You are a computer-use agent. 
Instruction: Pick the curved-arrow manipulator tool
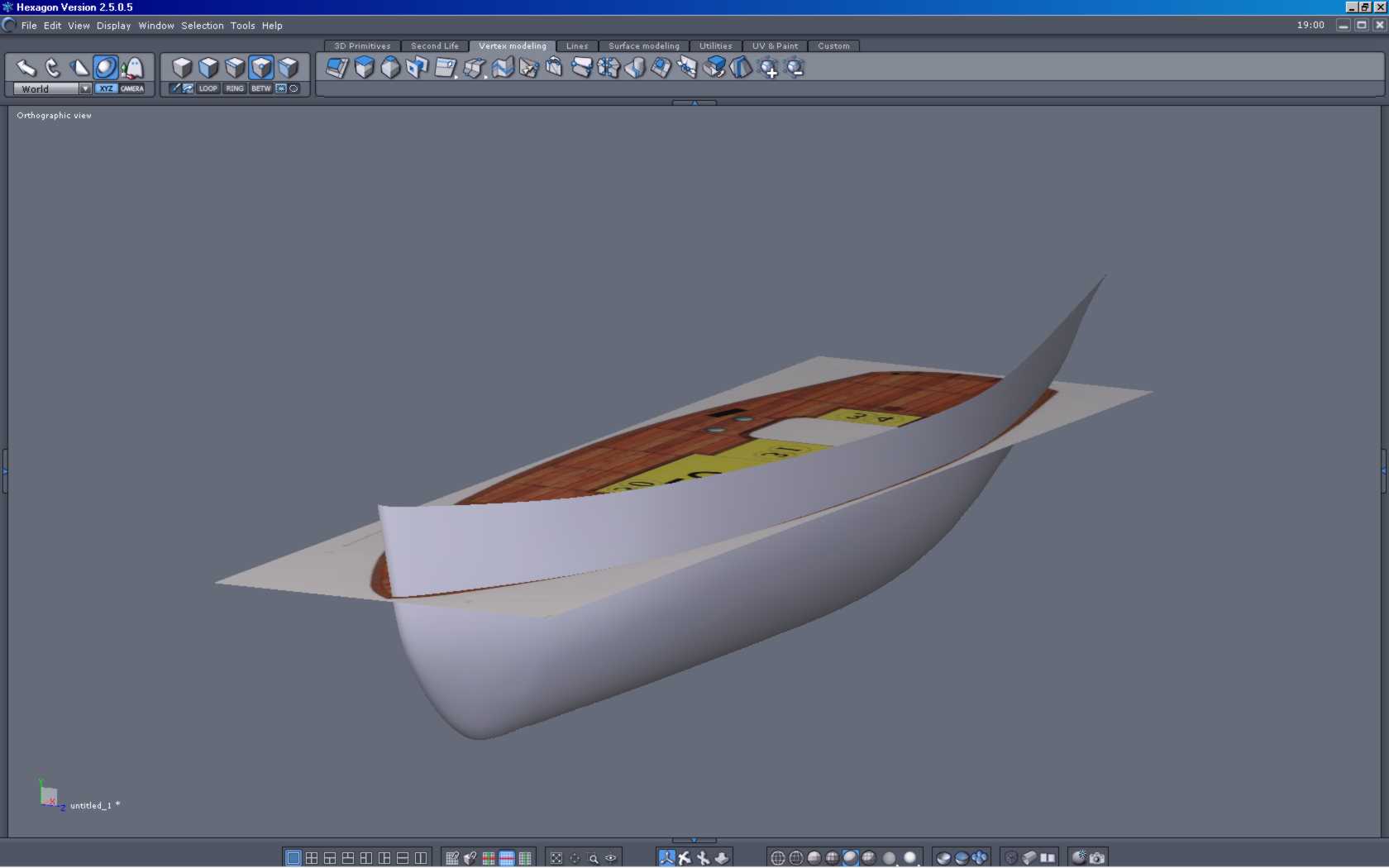(x=53, y=67)
